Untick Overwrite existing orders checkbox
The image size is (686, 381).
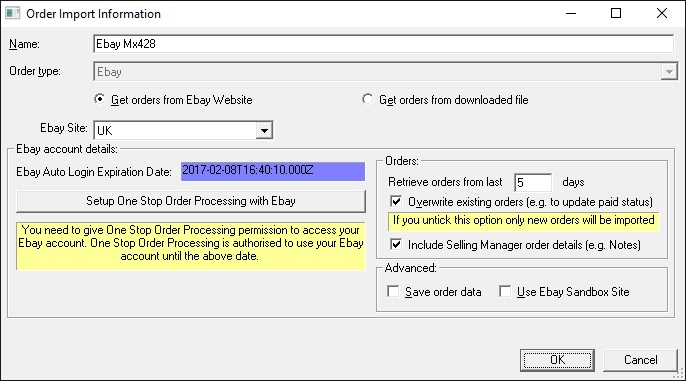(396, 201)
